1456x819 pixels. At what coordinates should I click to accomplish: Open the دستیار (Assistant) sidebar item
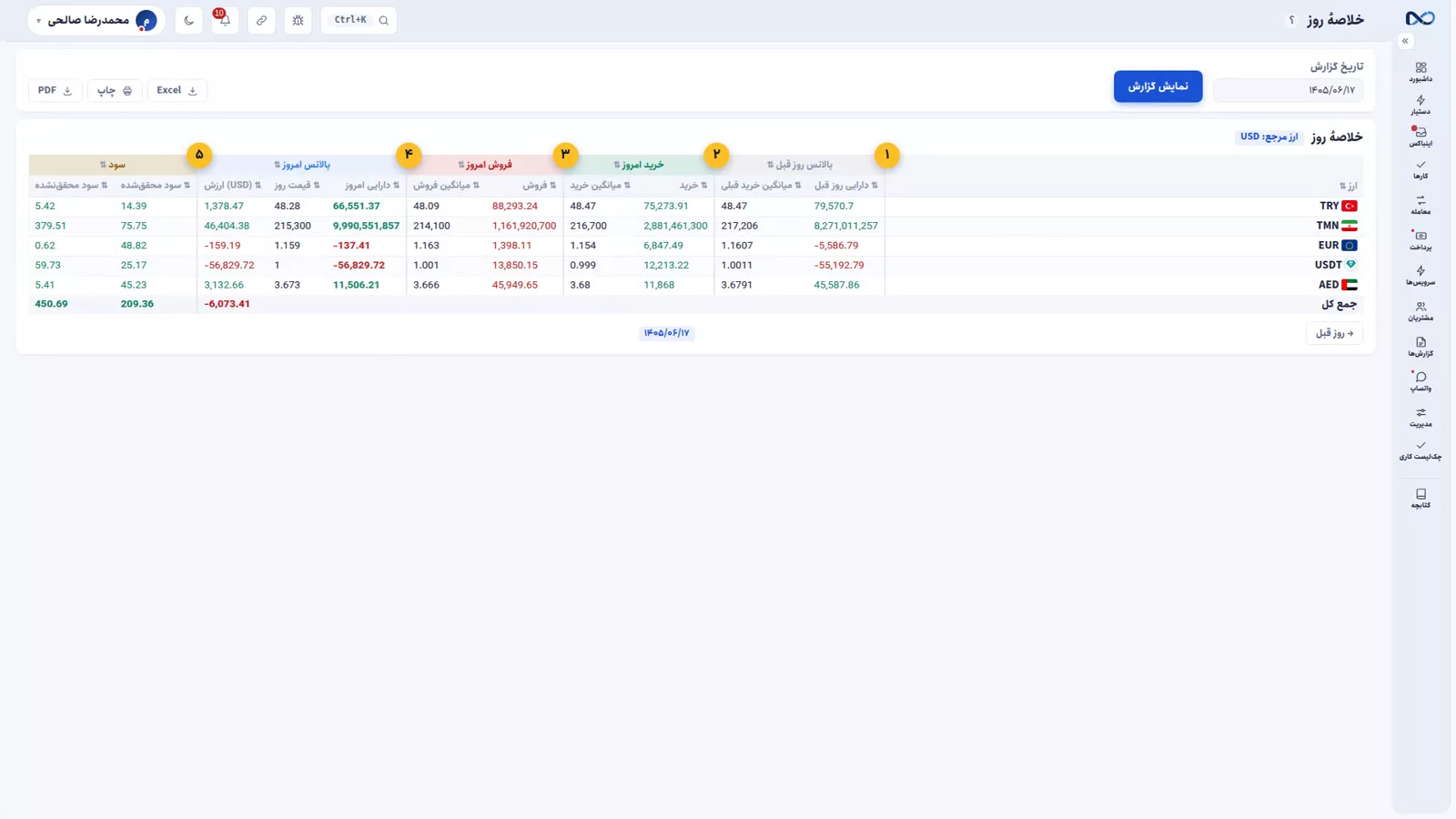[1421, 105]
